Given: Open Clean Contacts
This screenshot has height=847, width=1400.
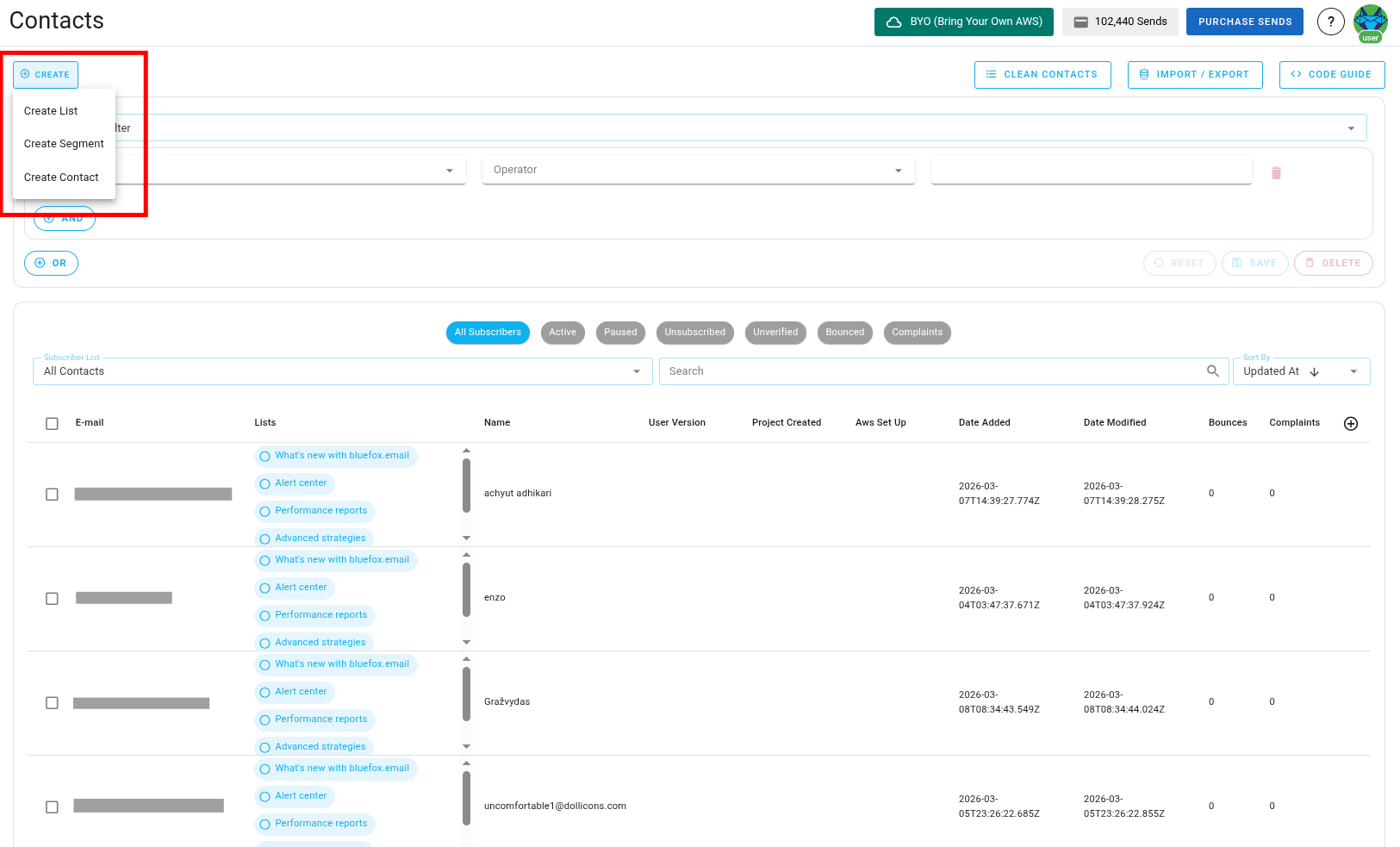Looking at the screenshot, I should click(x=1042, y=75).
